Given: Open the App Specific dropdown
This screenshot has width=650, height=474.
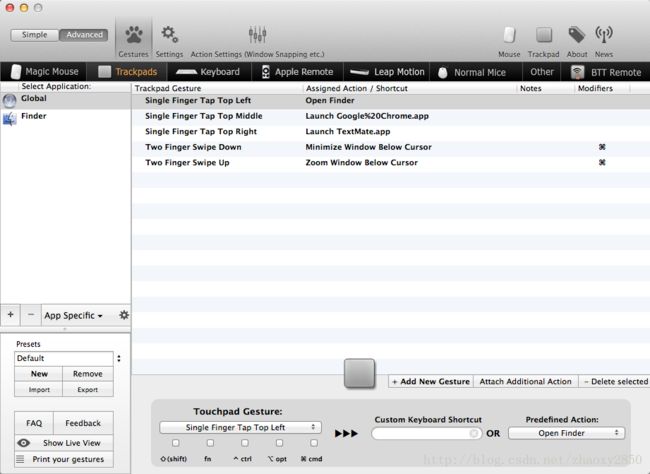Looking at the screenshot, I should tap(73, 316).
